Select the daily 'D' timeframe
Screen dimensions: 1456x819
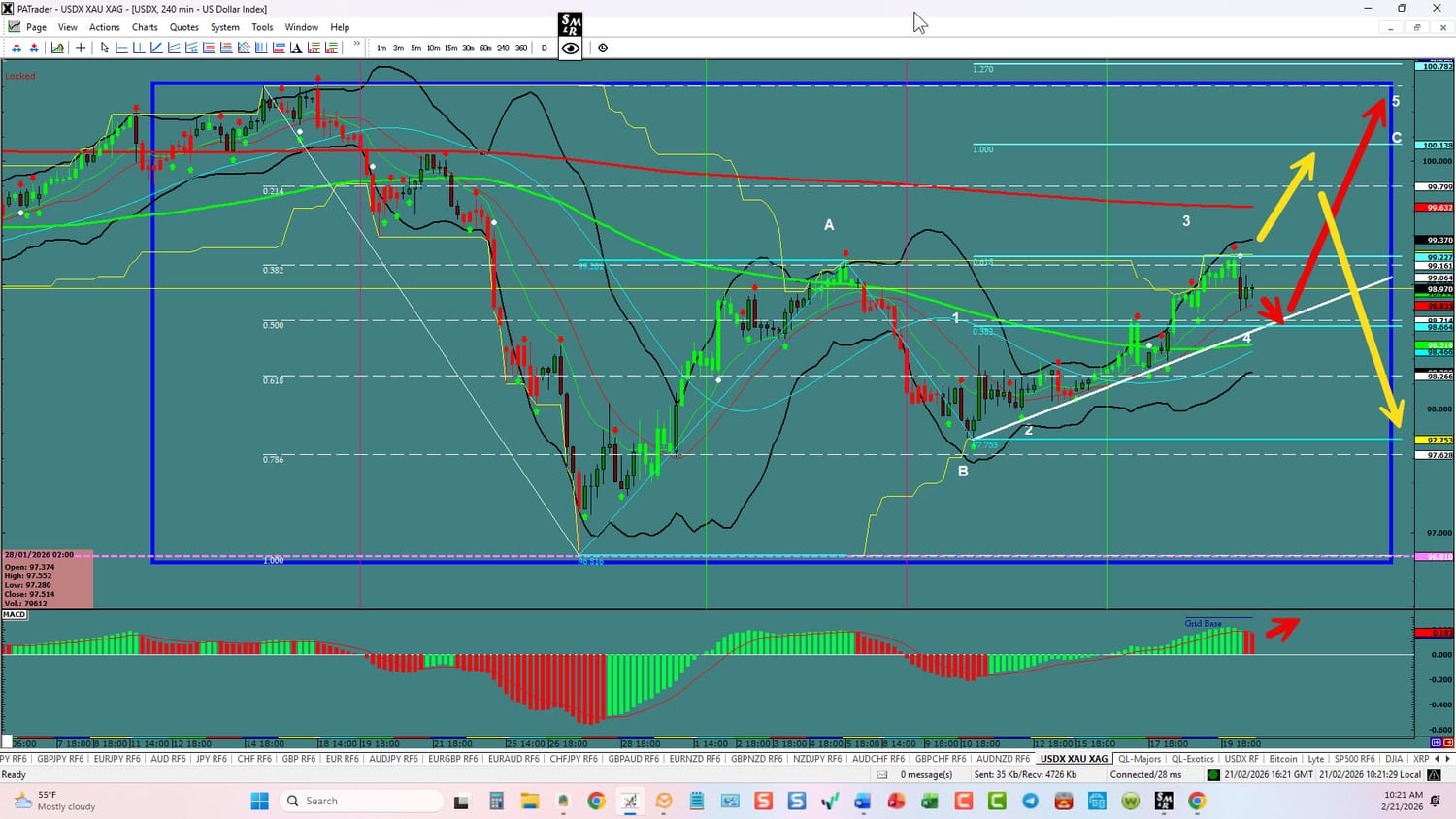(x=544, y=48)
